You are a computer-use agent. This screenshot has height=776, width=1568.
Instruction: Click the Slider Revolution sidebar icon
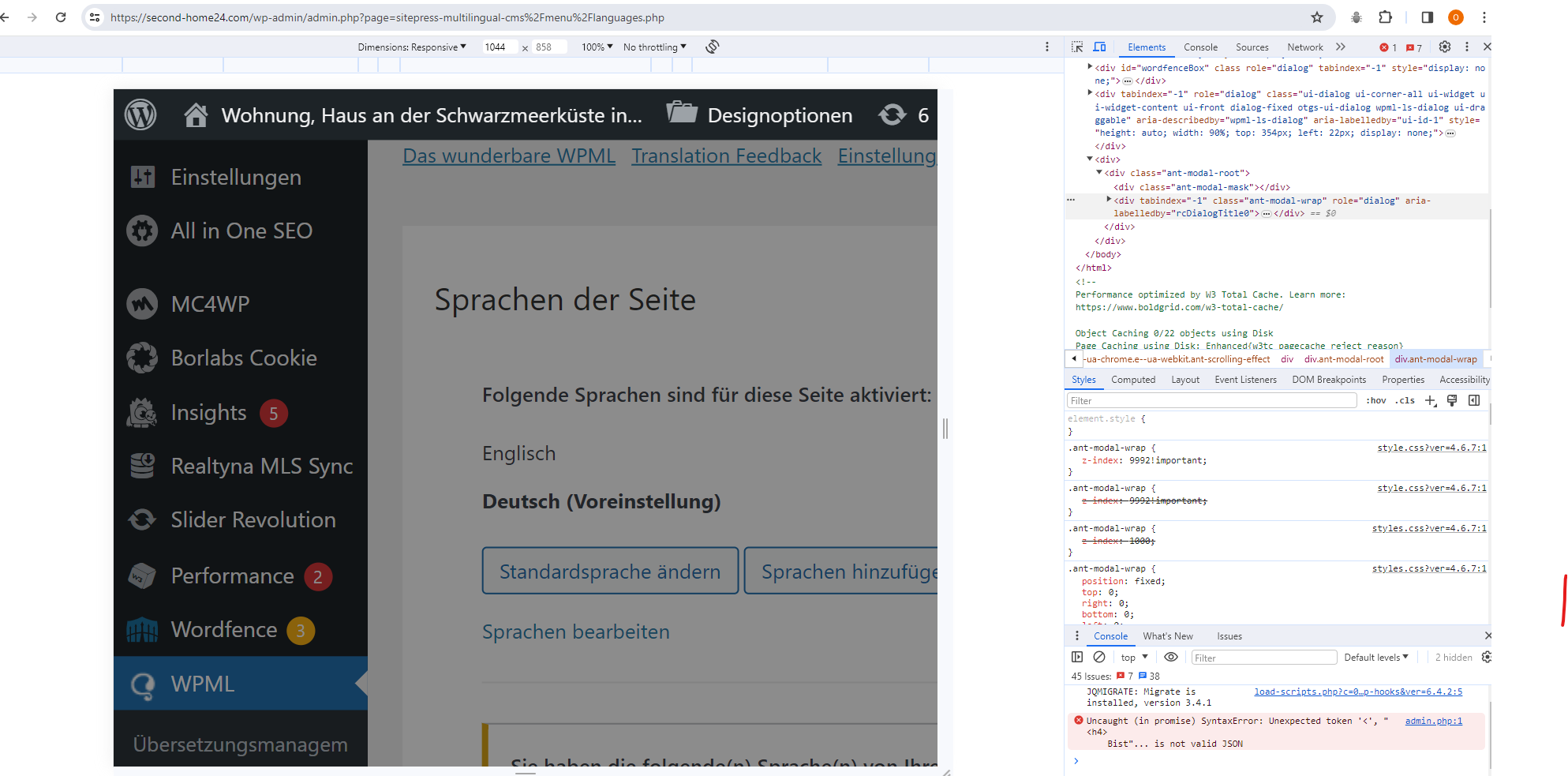coord(143,519)
